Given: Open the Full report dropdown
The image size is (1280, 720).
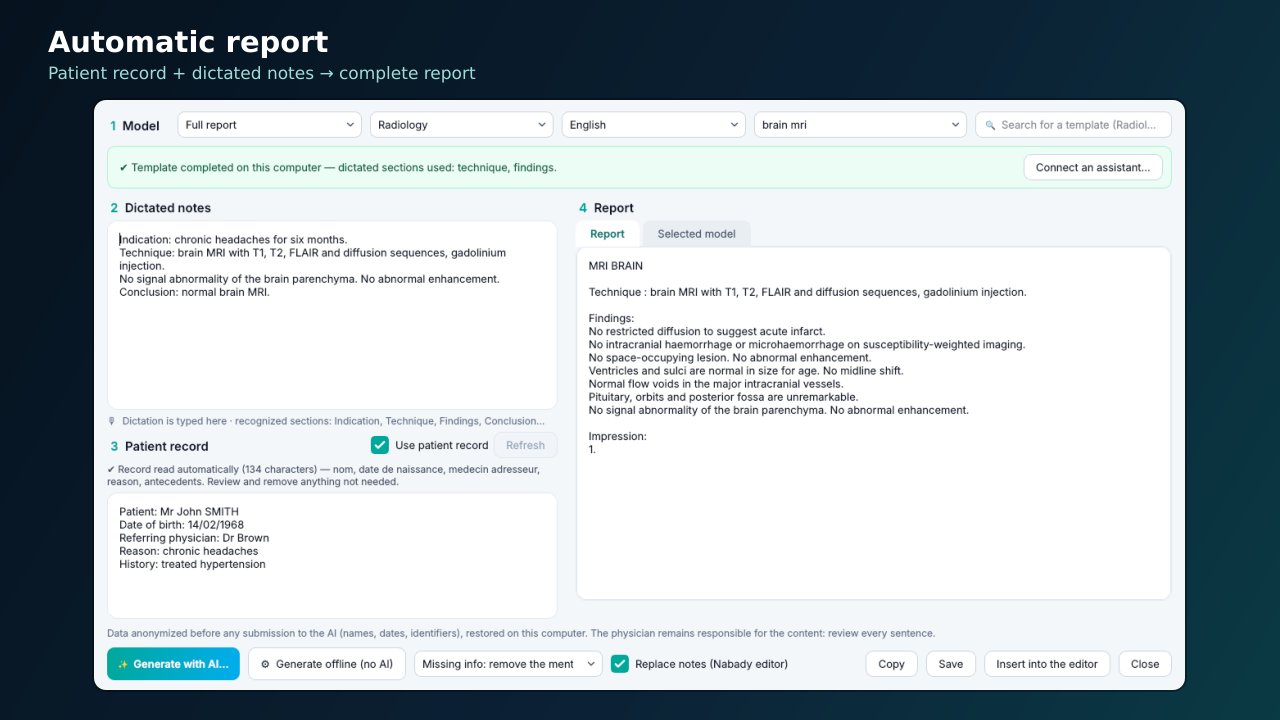Looking at the screenshot, I should (270, 125).
